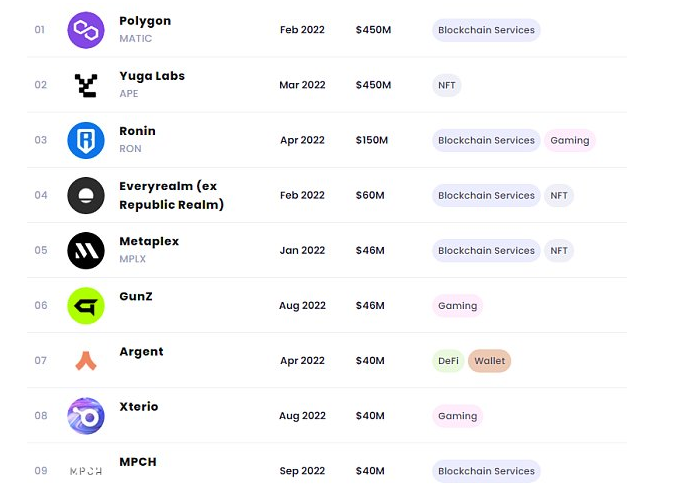
Task: Click rank number 05
Action: click(41, 250)
